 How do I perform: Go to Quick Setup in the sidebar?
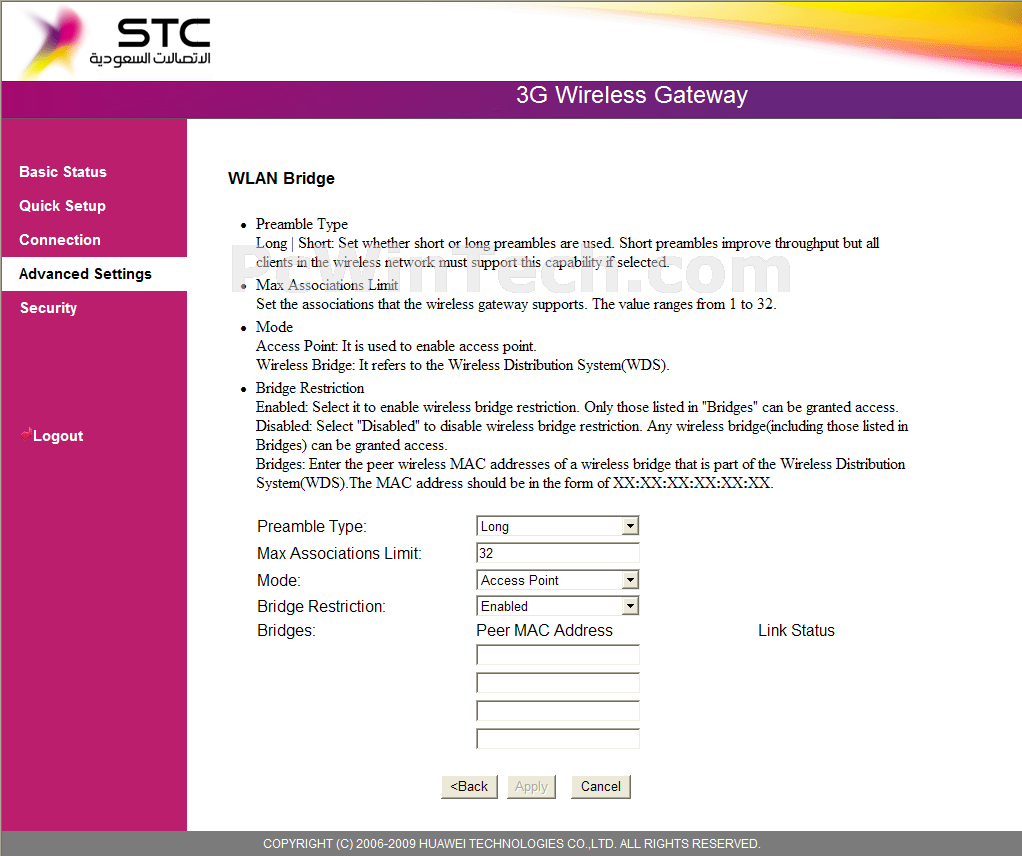coord(62,206)
